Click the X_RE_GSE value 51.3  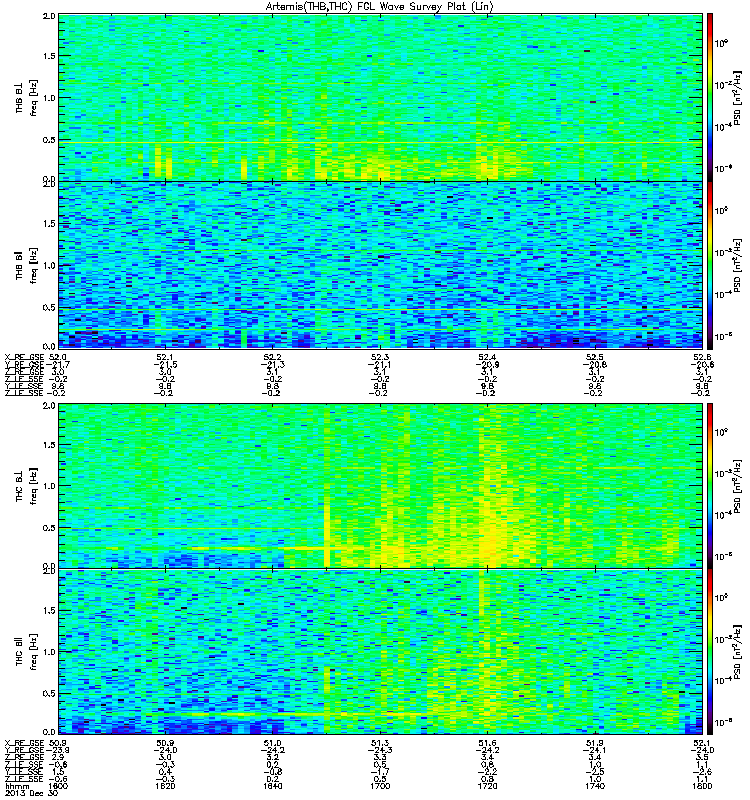380,743
